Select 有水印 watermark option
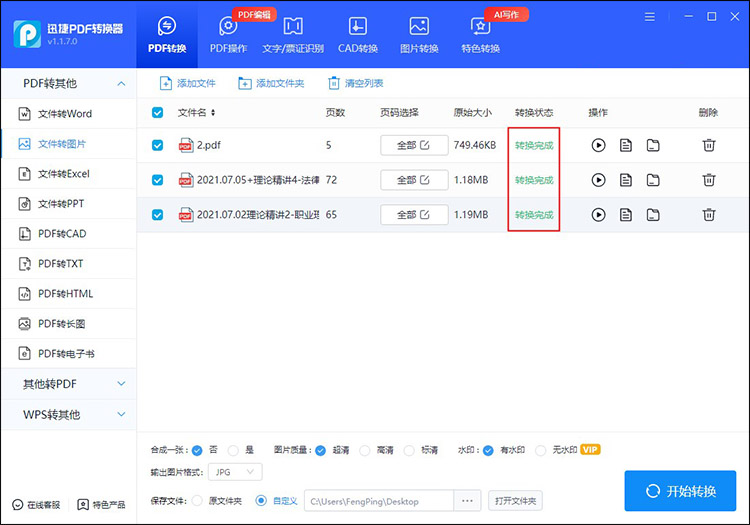The image size is (750, 525). (488, 450)
